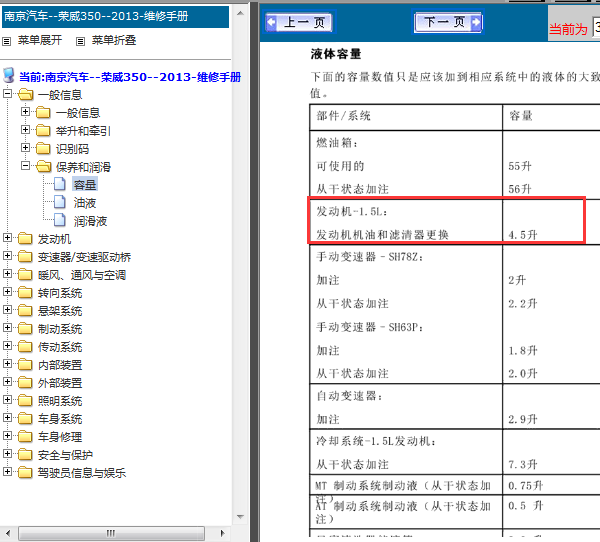Select the 安全与保护 tree label
This screenshot has width=600, height=542.
tap(65, 455)
